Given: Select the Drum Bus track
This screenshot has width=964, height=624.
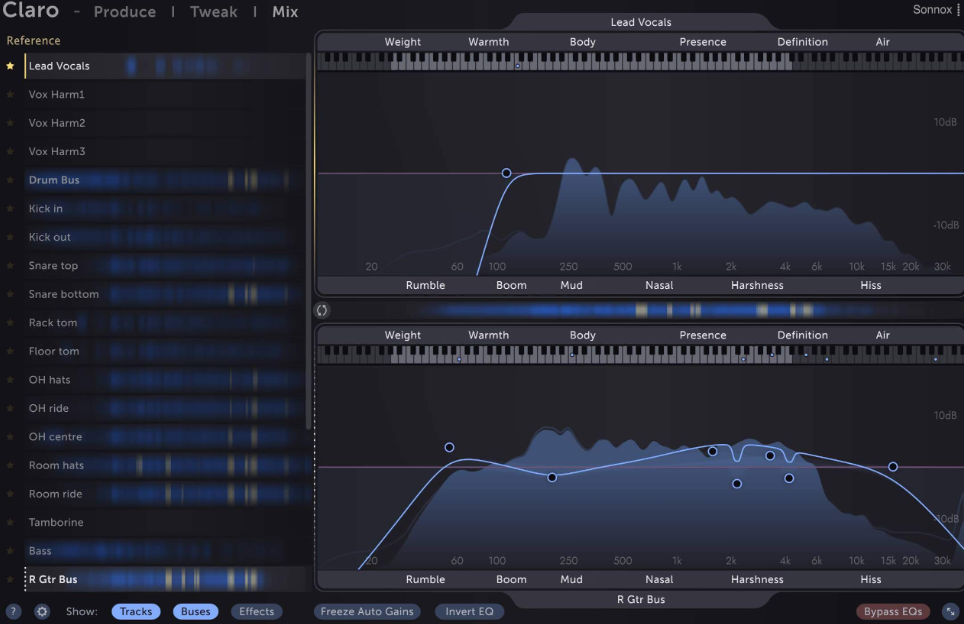Looking at the screenshot, I should click(165, 180).
